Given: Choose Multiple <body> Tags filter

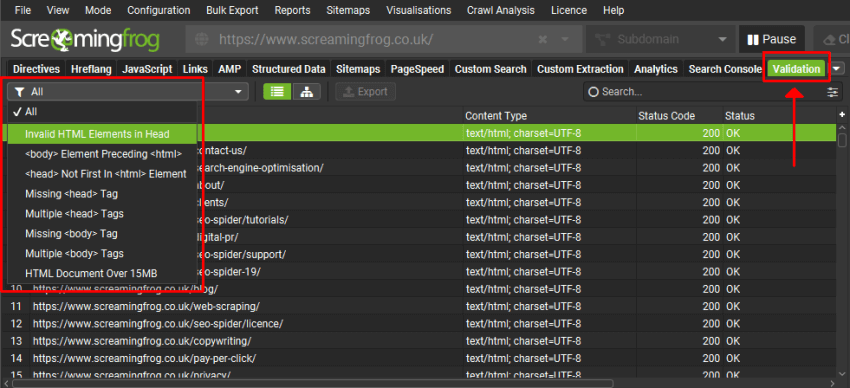Looking at the screenshot, I should (102, 254).
